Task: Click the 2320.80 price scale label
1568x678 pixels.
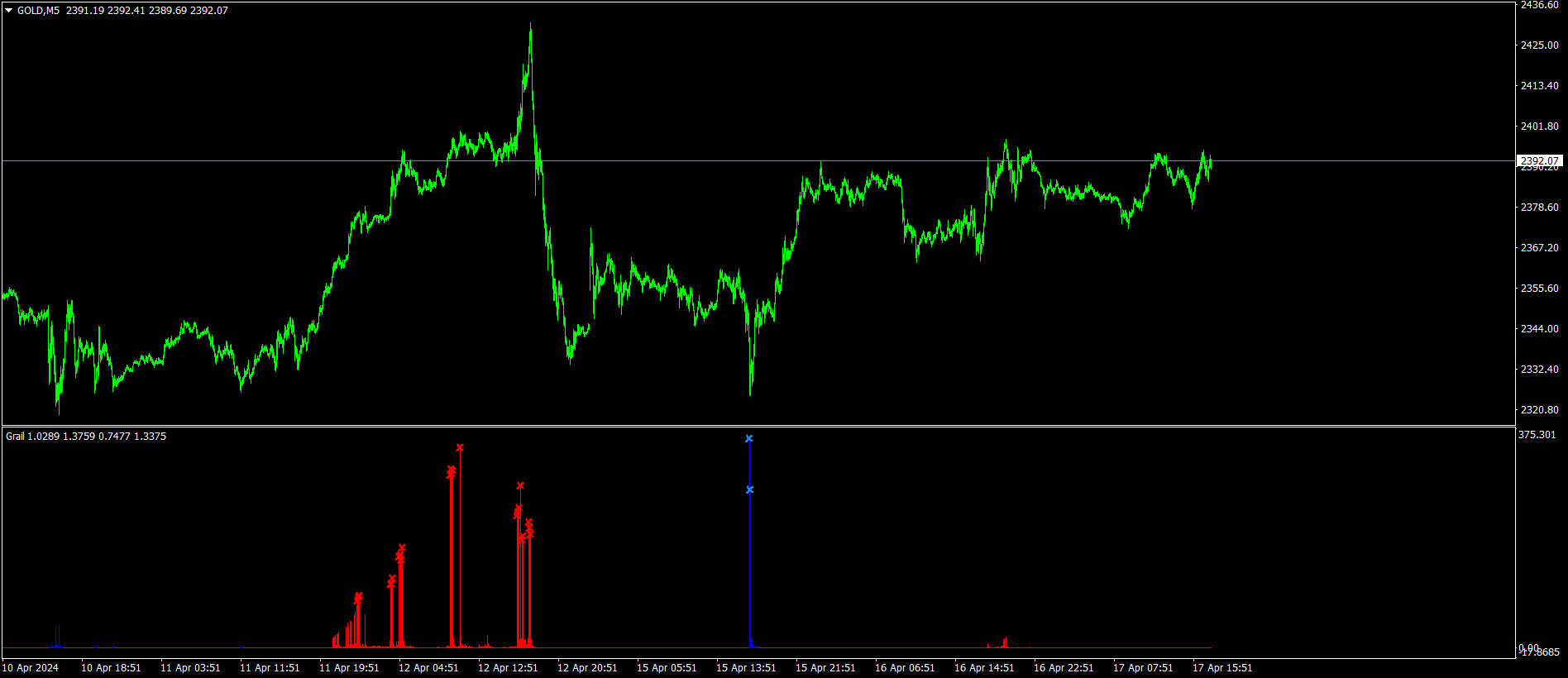Action: point(1540,410)
